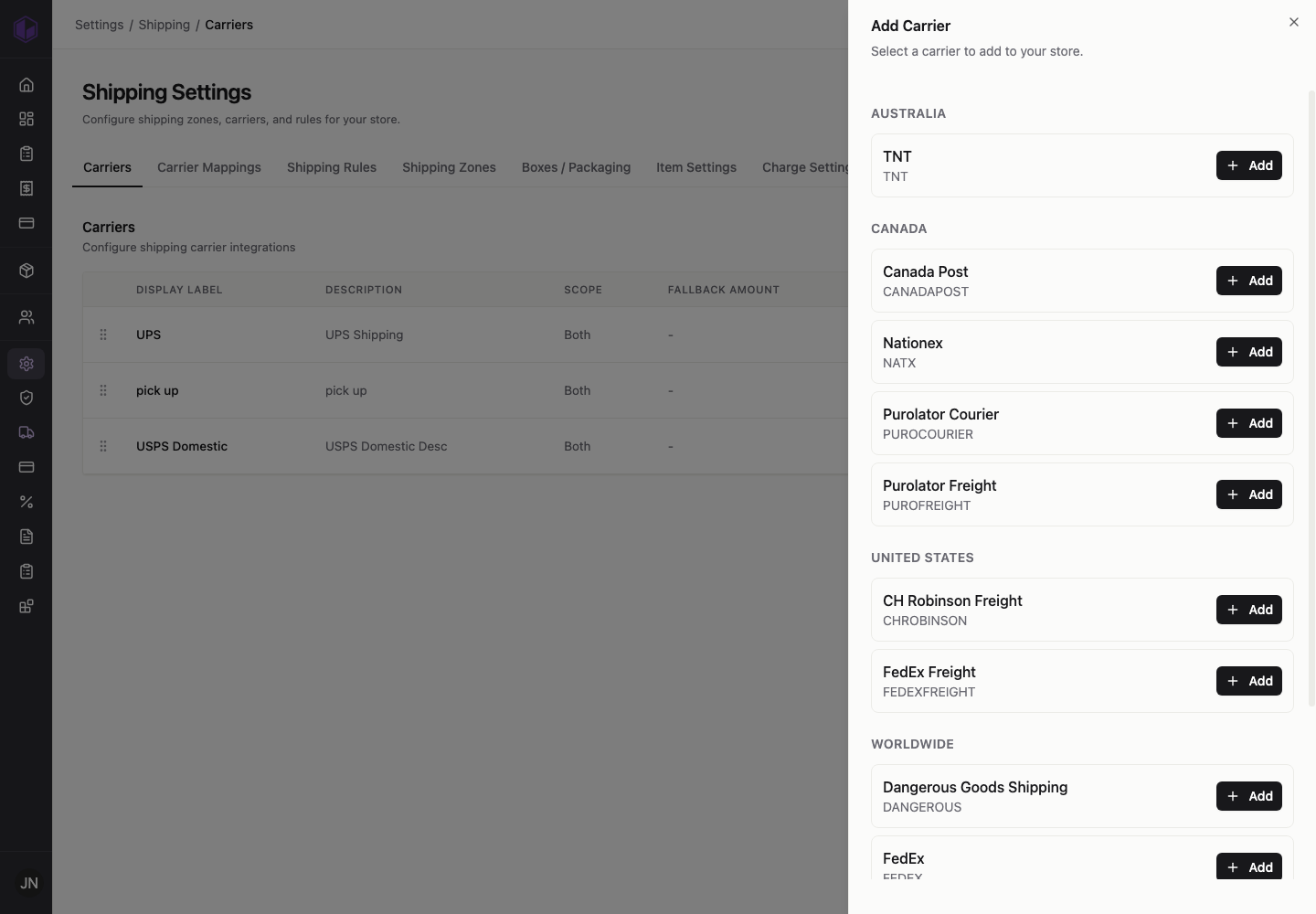Open the Home icon in sidebar
This screenshot has width=1316, height=914.
(27, 85)
